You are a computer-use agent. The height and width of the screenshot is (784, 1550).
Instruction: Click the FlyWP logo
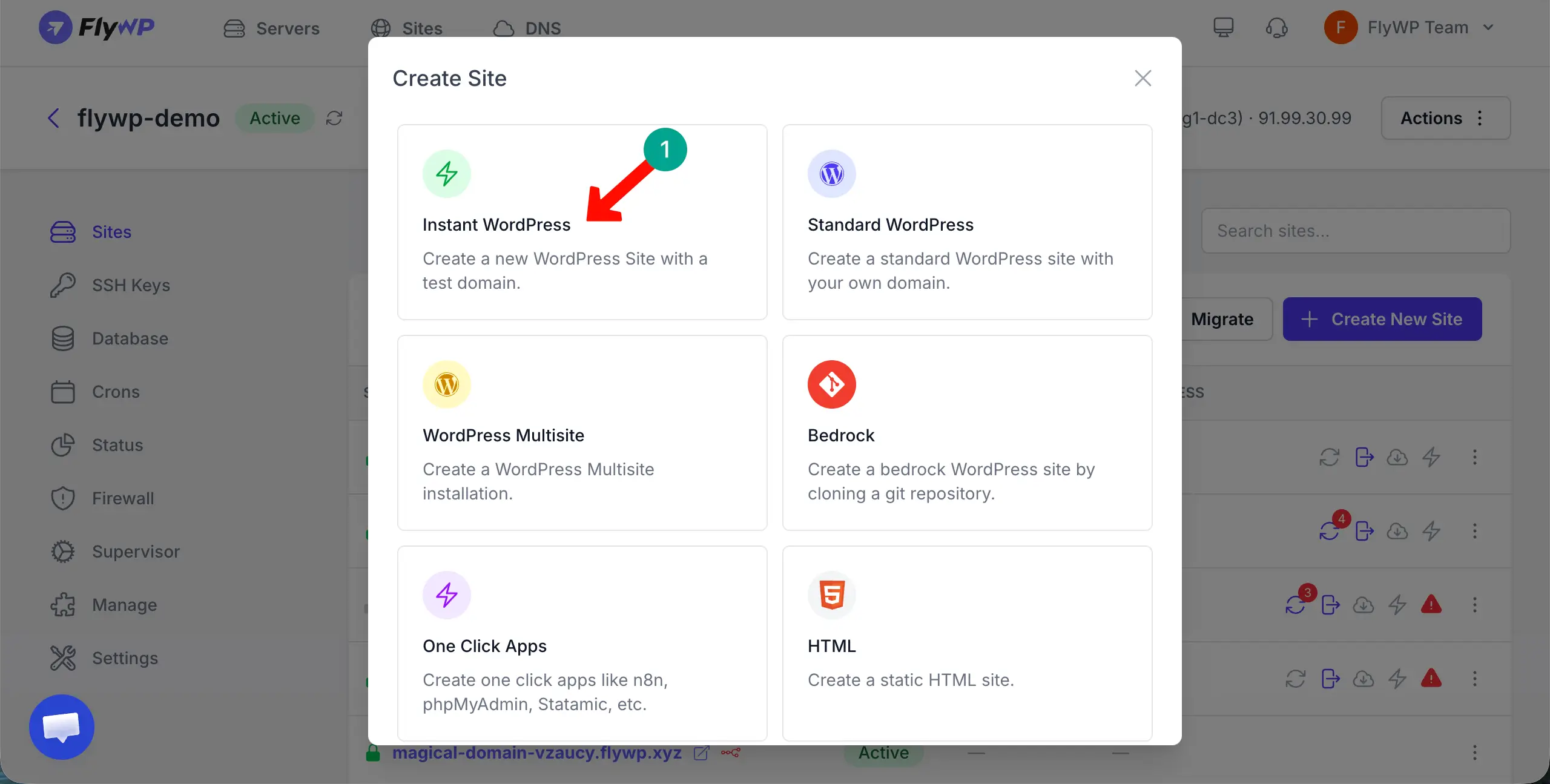[x=96, y=27]
